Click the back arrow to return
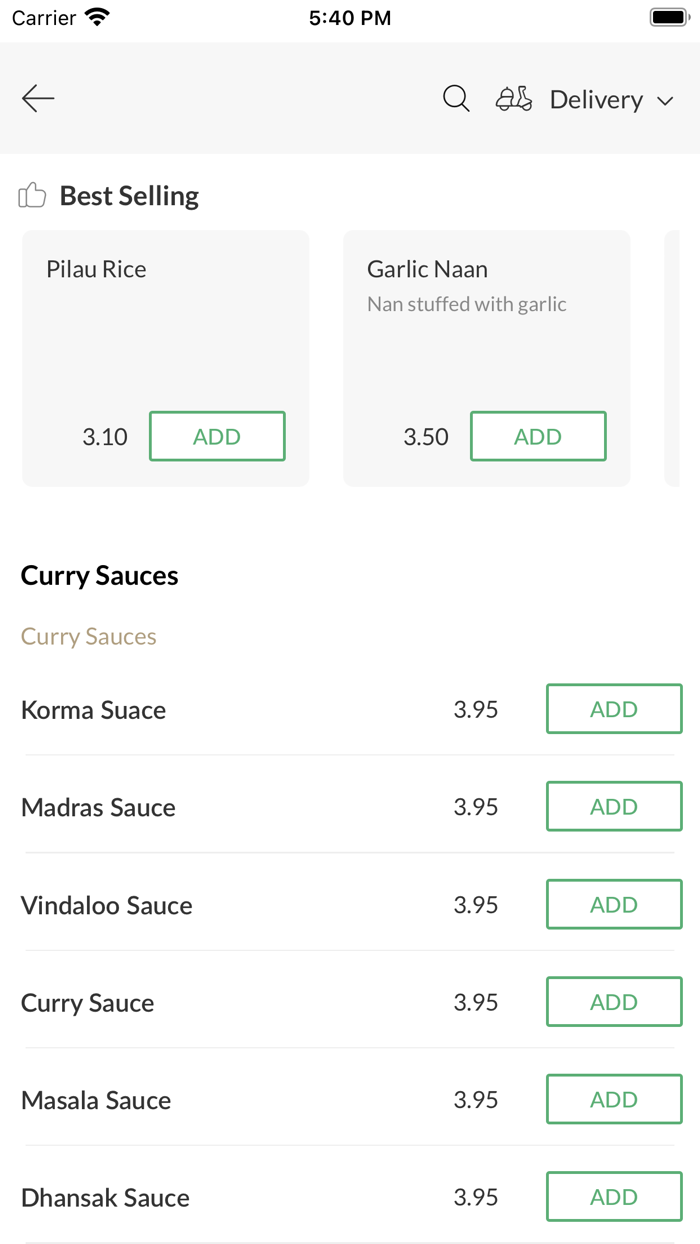The height and width of the screenshot is (1244, 700). point(37,99)
